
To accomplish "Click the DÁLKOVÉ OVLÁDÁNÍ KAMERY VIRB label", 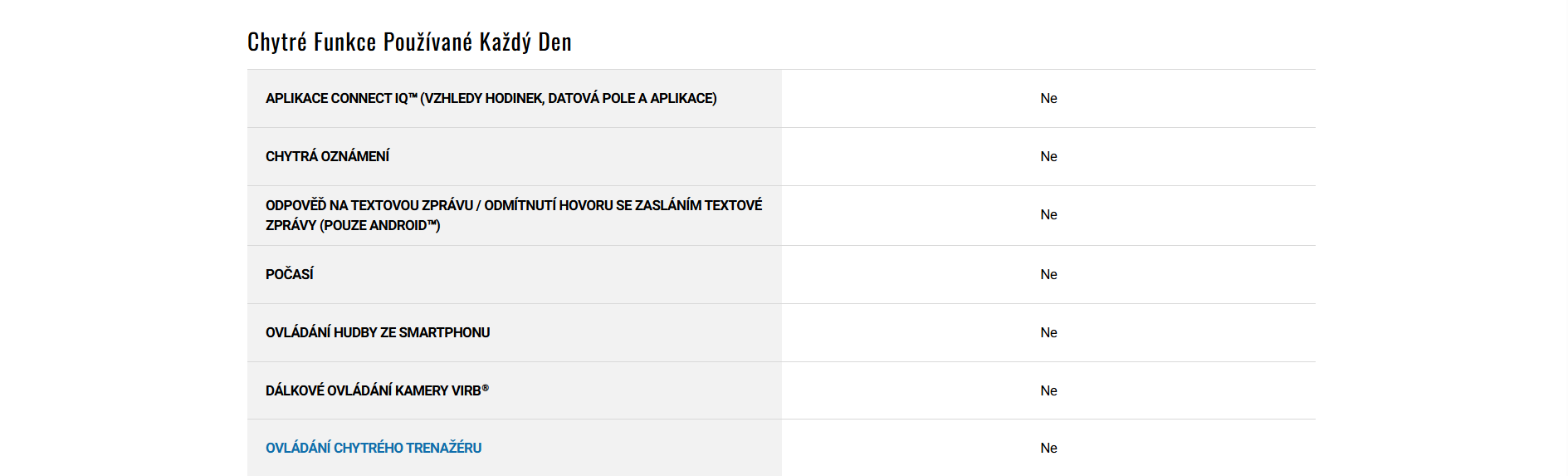I will click(x=373, y=390).
